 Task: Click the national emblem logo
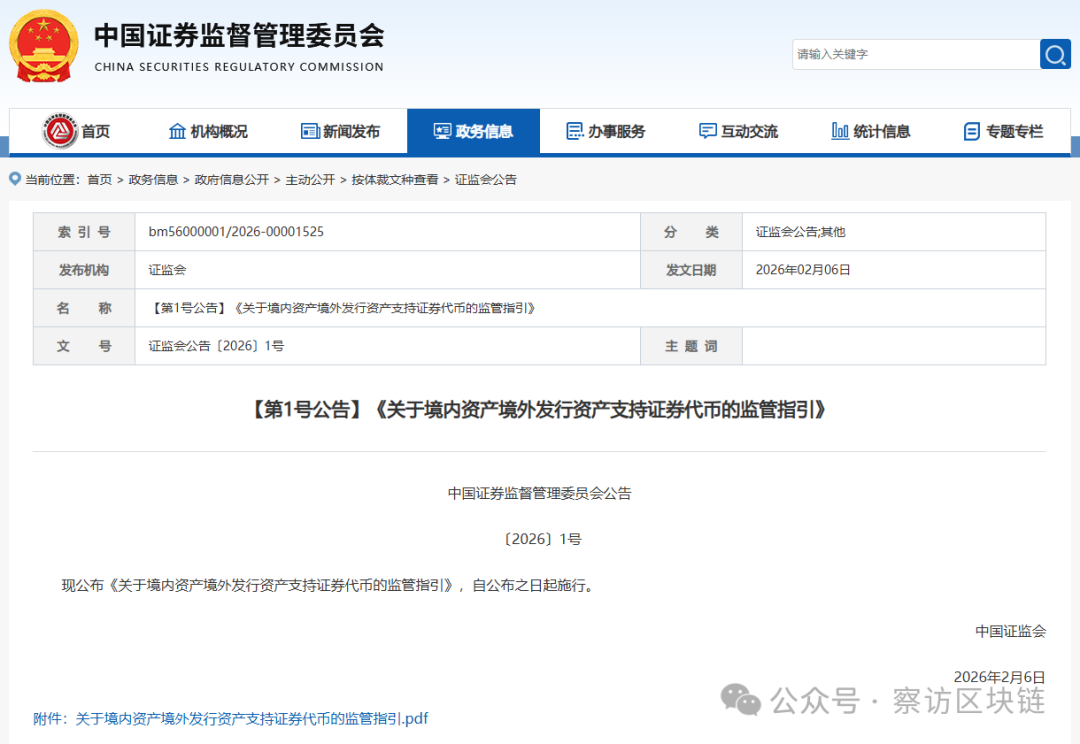click(x=43, y=46)
